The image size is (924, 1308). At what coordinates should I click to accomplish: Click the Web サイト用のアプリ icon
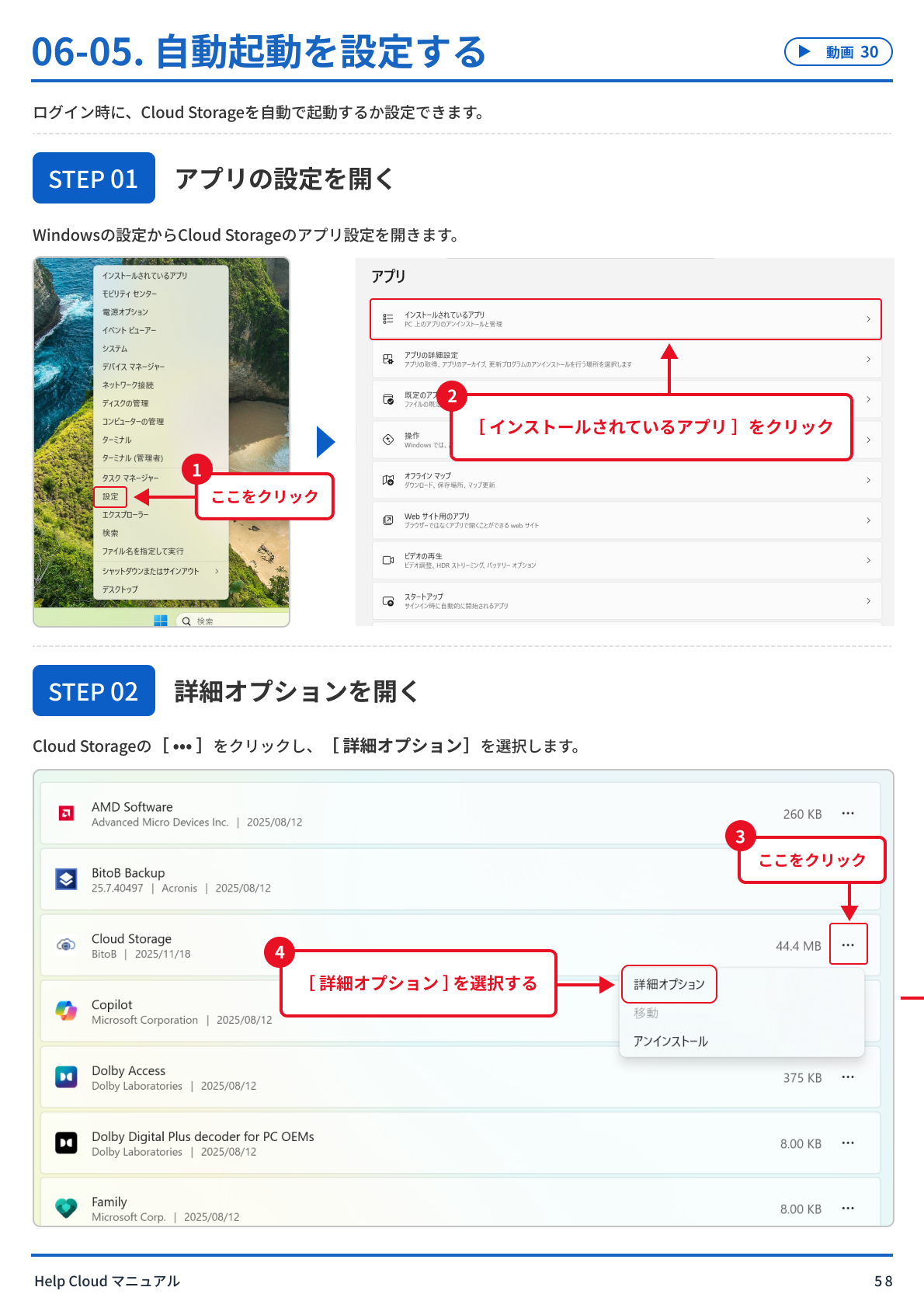coord(387,520)
